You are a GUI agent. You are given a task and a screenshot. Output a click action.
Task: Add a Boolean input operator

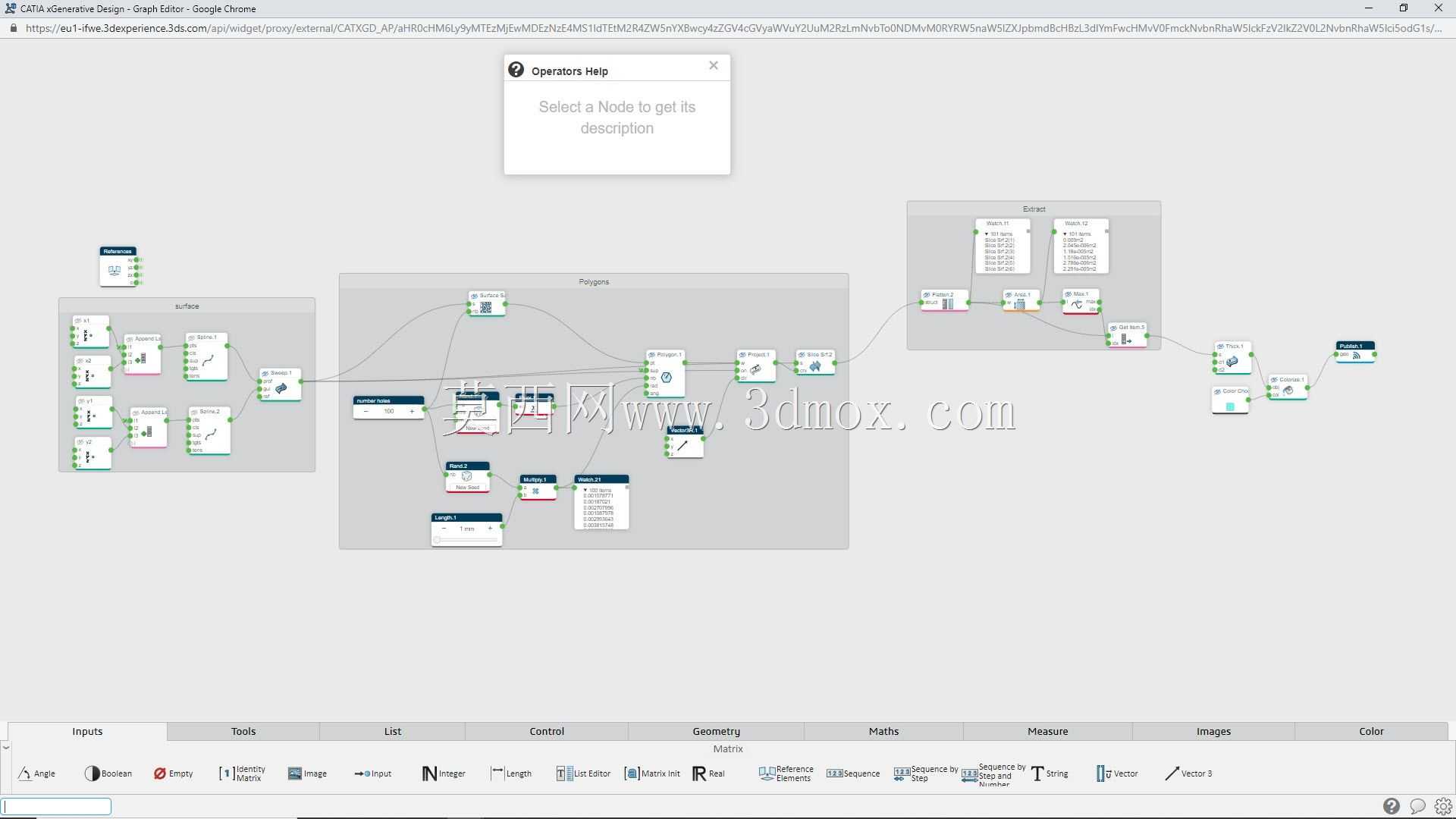coord(108,773)
